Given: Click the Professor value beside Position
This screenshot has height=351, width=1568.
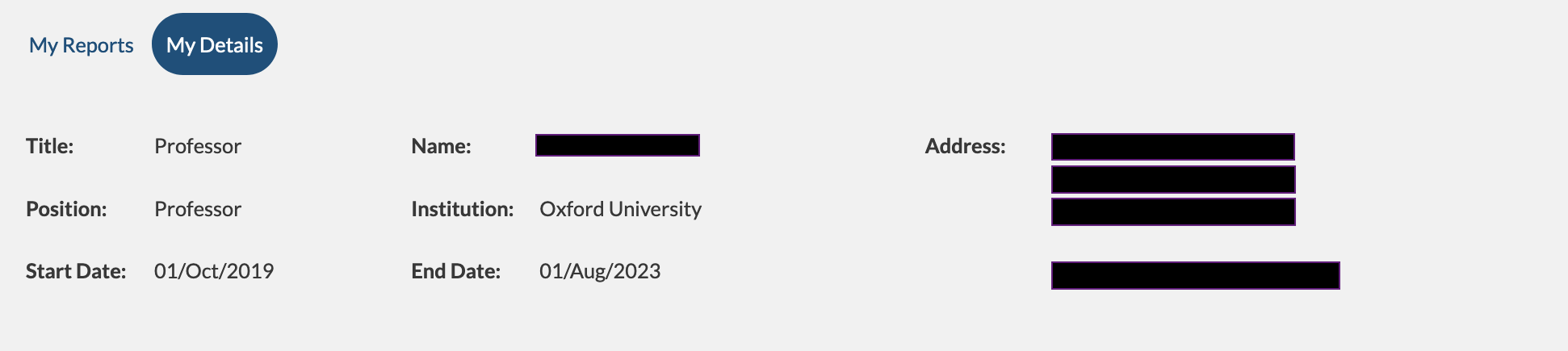Looking at the screenshot, I should 198,209.
